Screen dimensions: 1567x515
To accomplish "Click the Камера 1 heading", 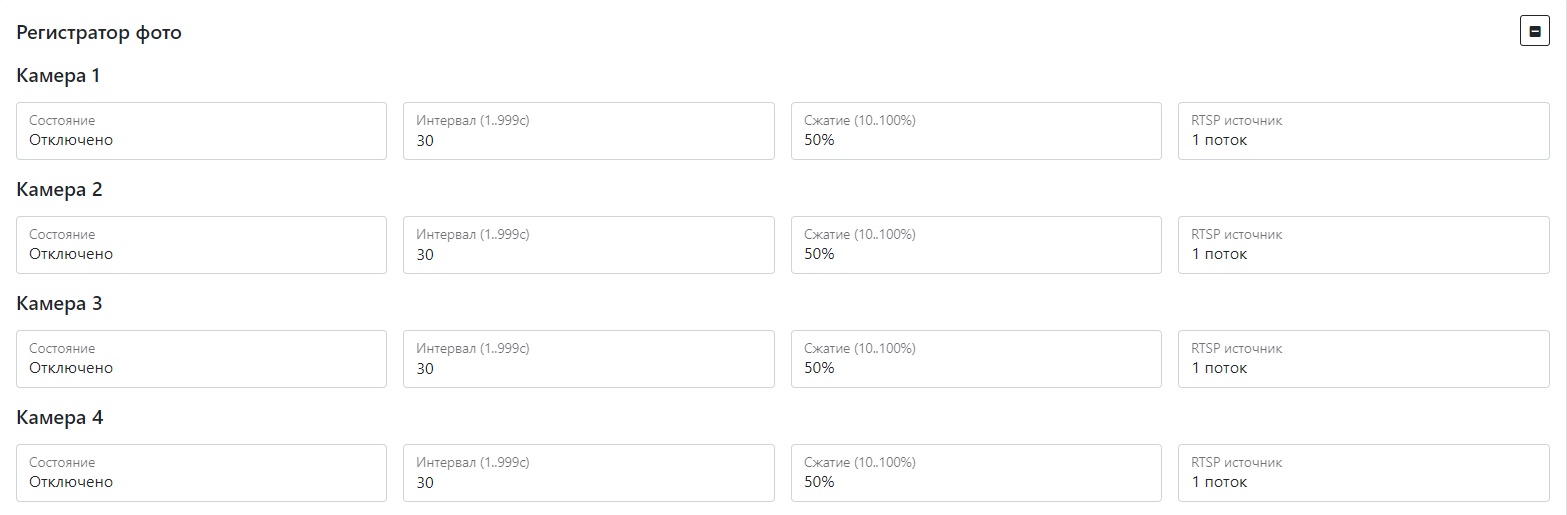I will pos(59,76).
